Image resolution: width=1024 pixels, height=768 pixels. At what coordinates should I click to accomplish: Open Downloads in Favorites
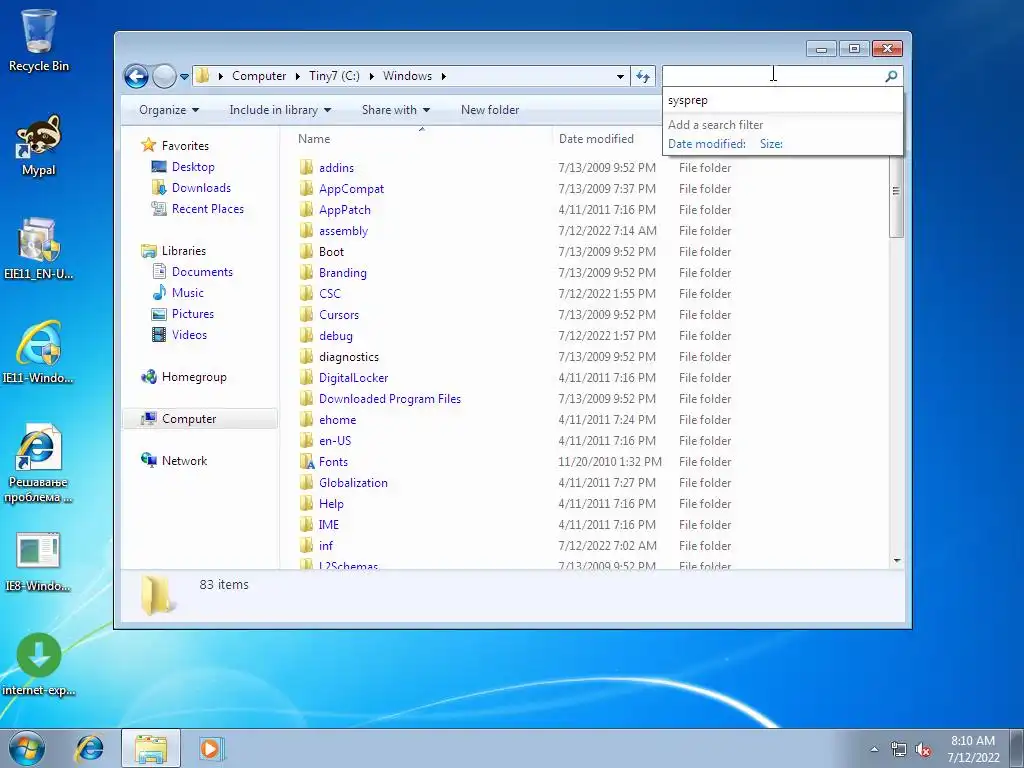pos(201,187)
